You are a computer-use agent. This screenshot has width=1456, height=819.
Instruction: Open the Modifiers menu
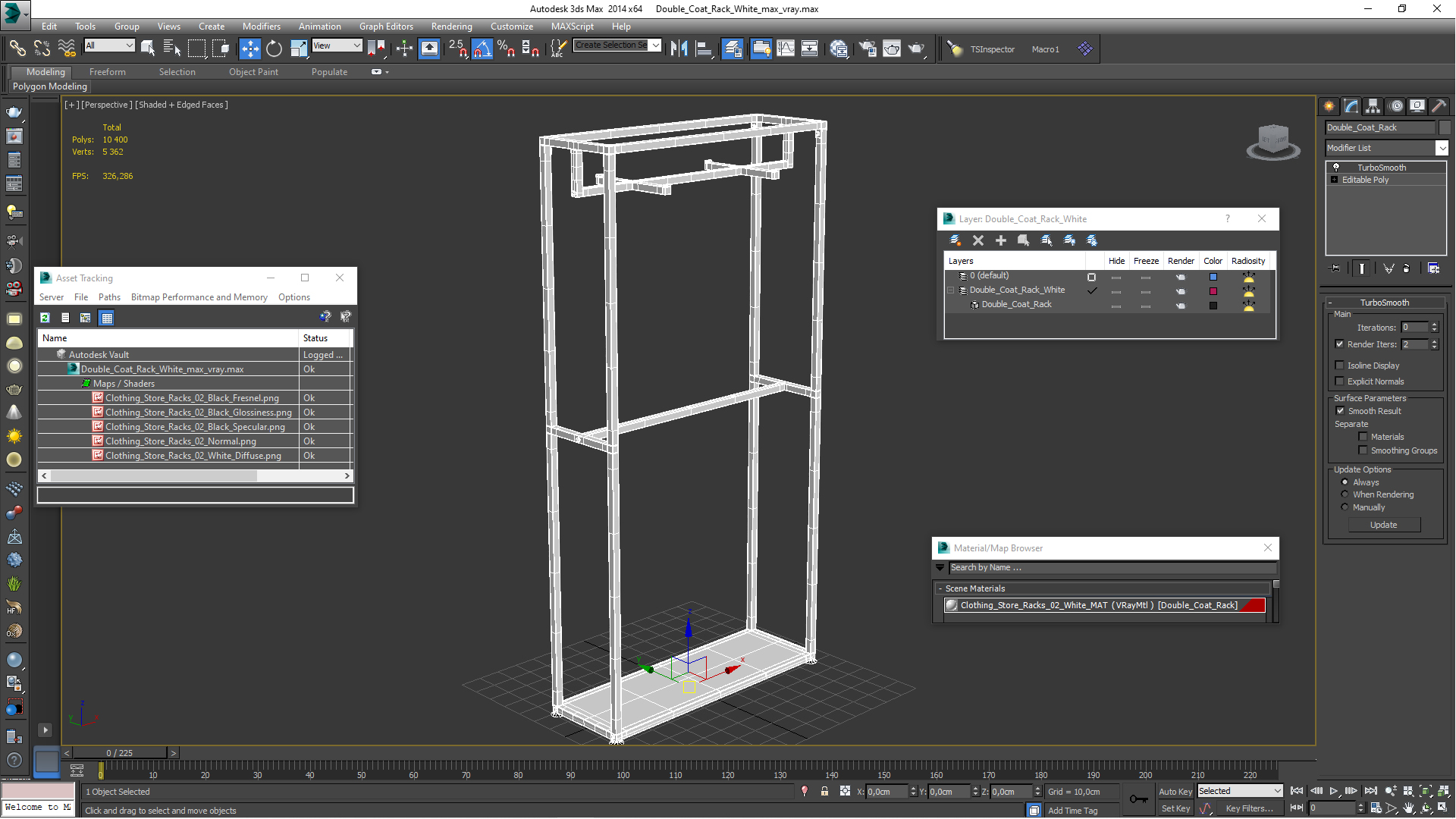click(261, 26)
